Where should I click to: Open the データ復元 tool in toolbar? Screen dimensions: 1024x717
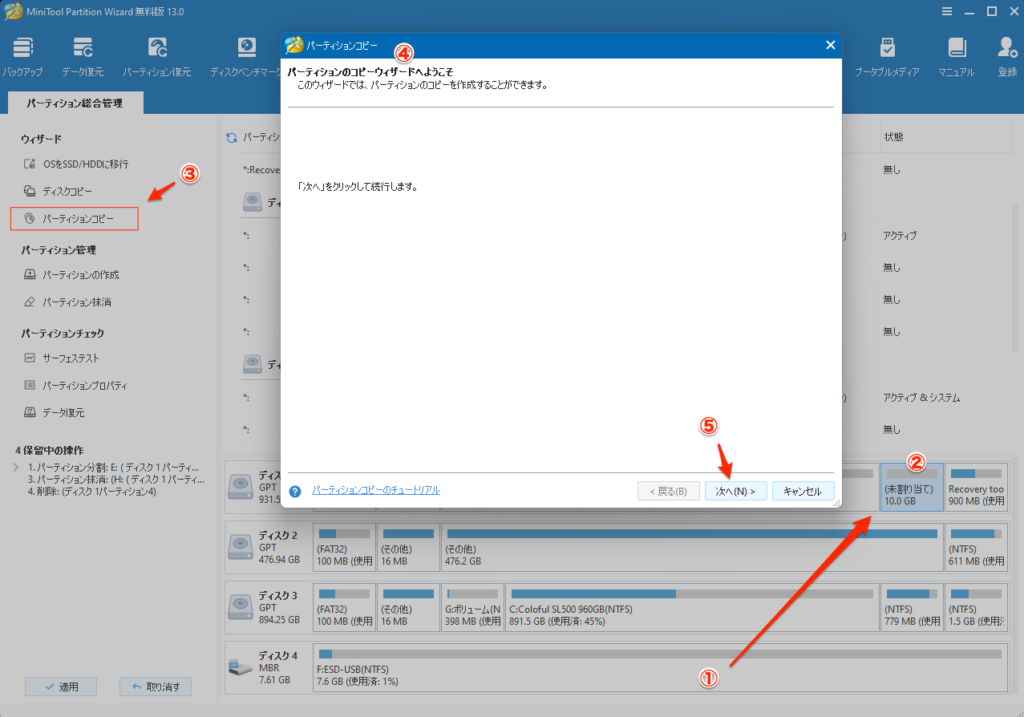pyautogui.click(x=83, y=56)
